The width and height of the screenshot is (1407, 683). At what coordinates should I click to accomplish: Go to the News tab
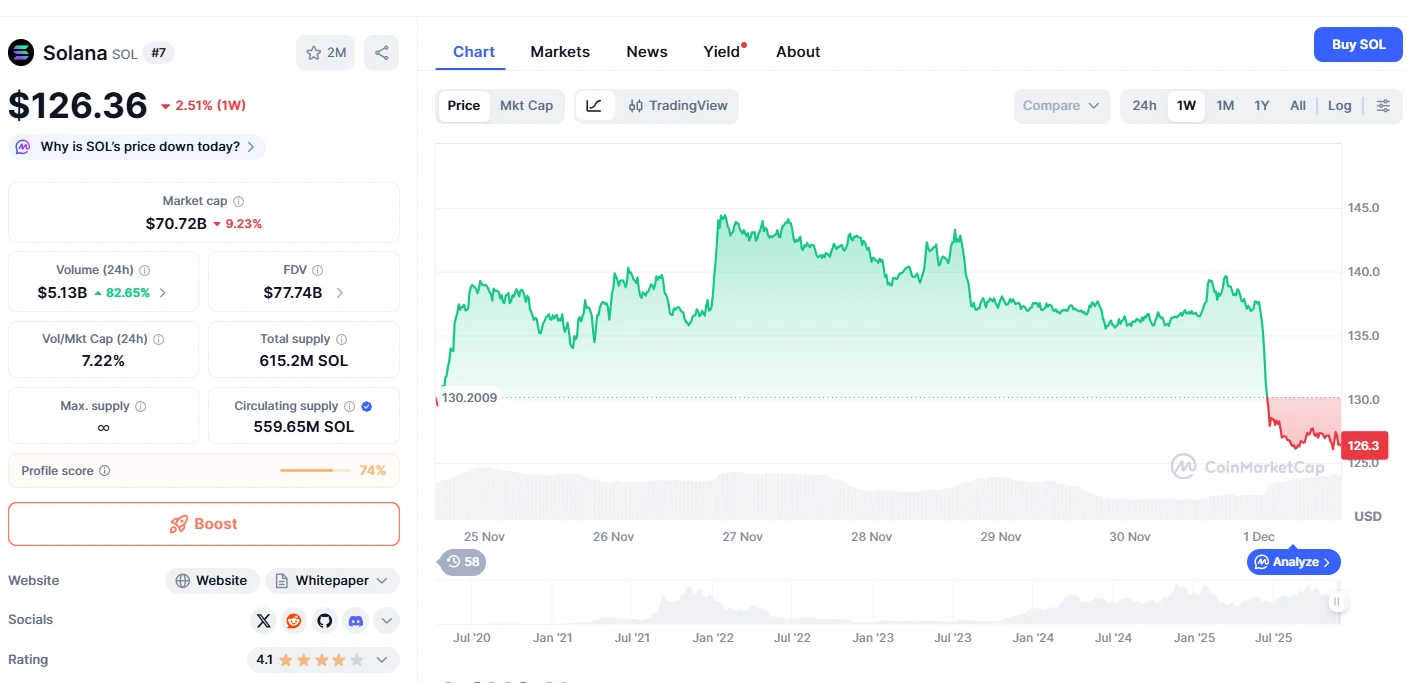click(647, 52)
